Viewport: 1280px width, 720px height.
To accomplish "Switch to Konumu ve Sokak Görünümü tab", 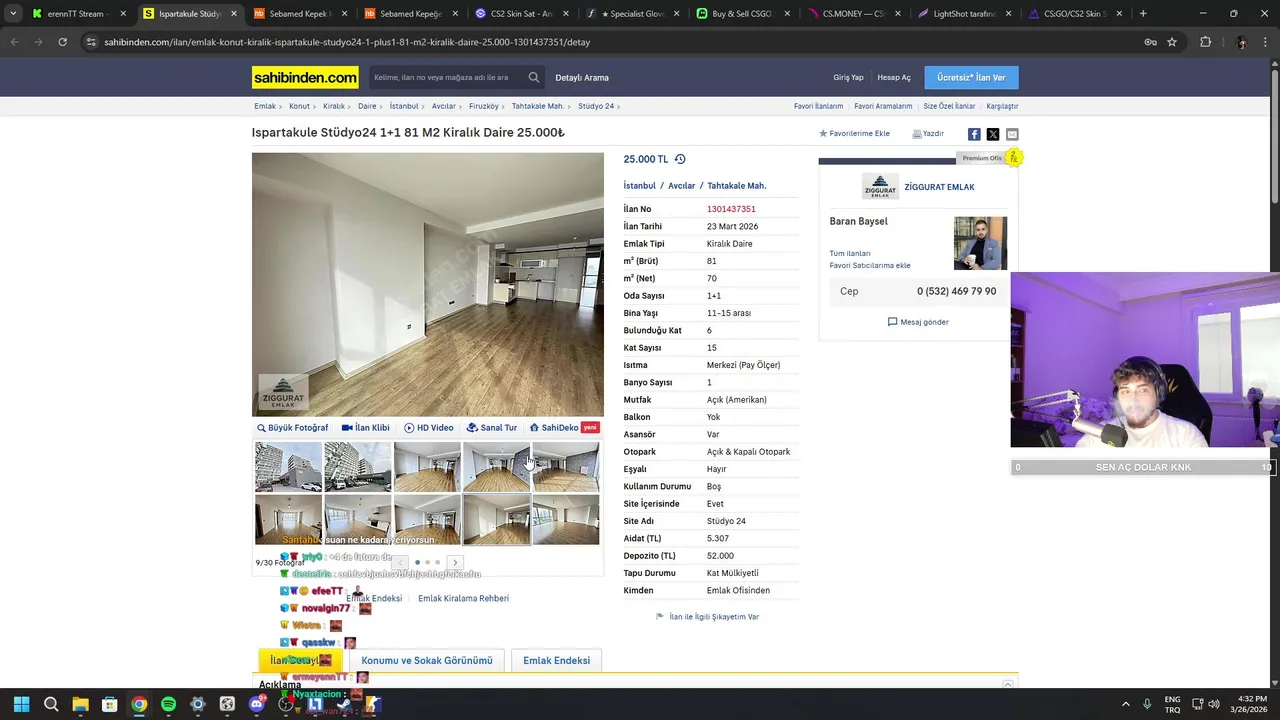I will (x=427, y=661).
